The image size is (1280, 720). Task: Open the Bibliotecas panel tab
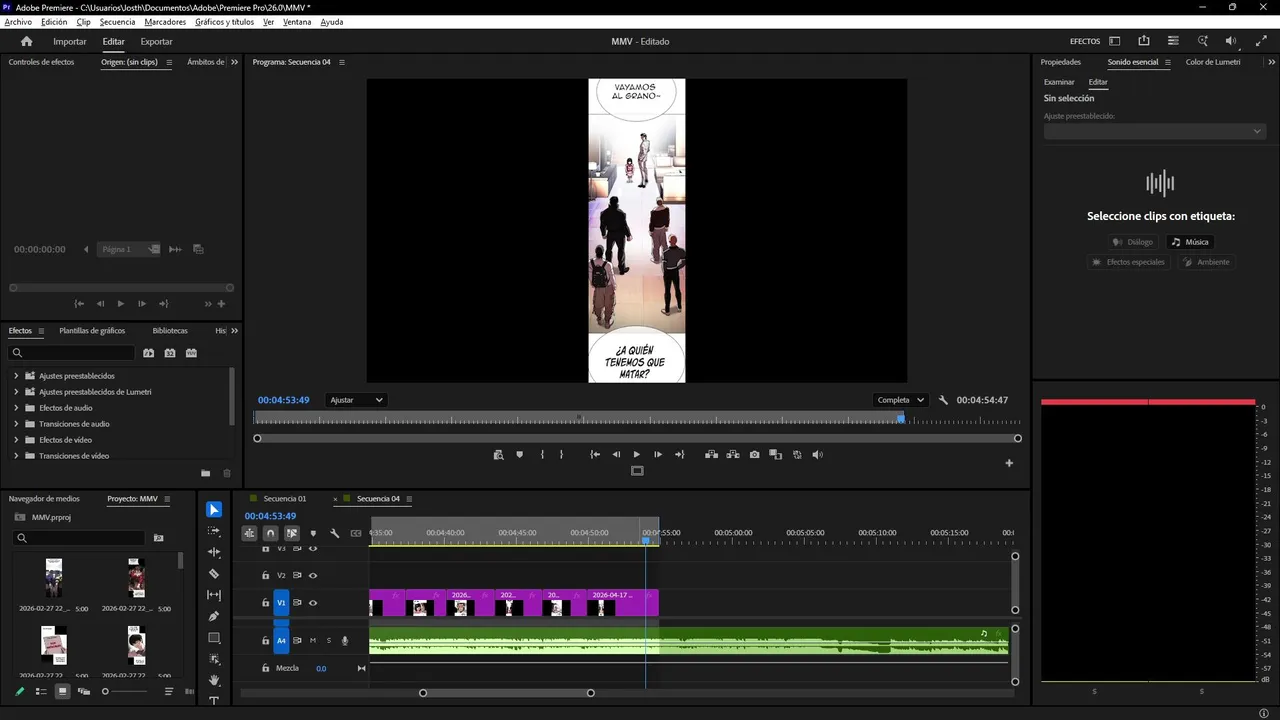click(x=170, y=331)
